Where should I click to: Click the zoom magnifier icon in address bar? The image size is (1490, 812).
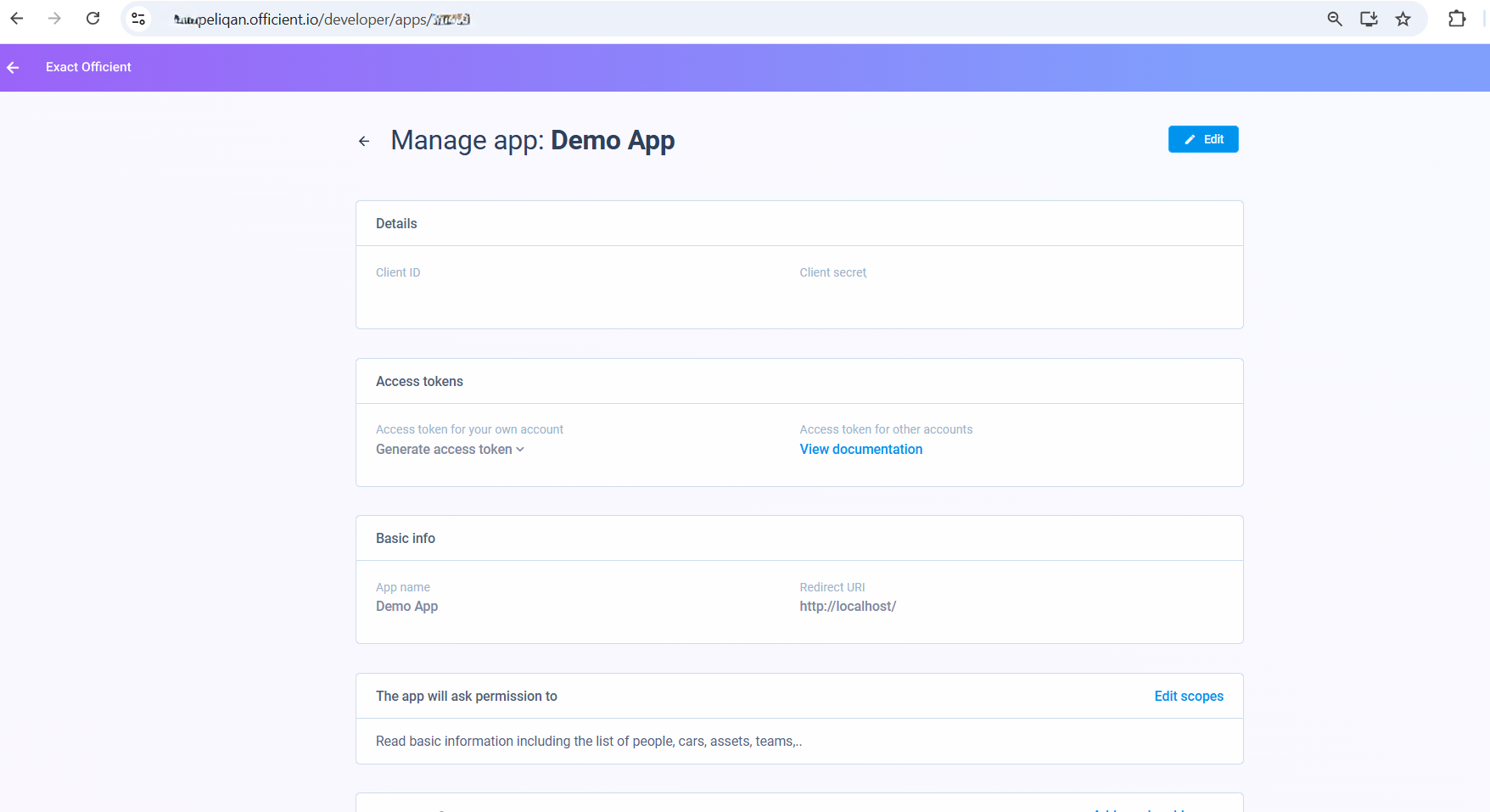point(1335,19)
